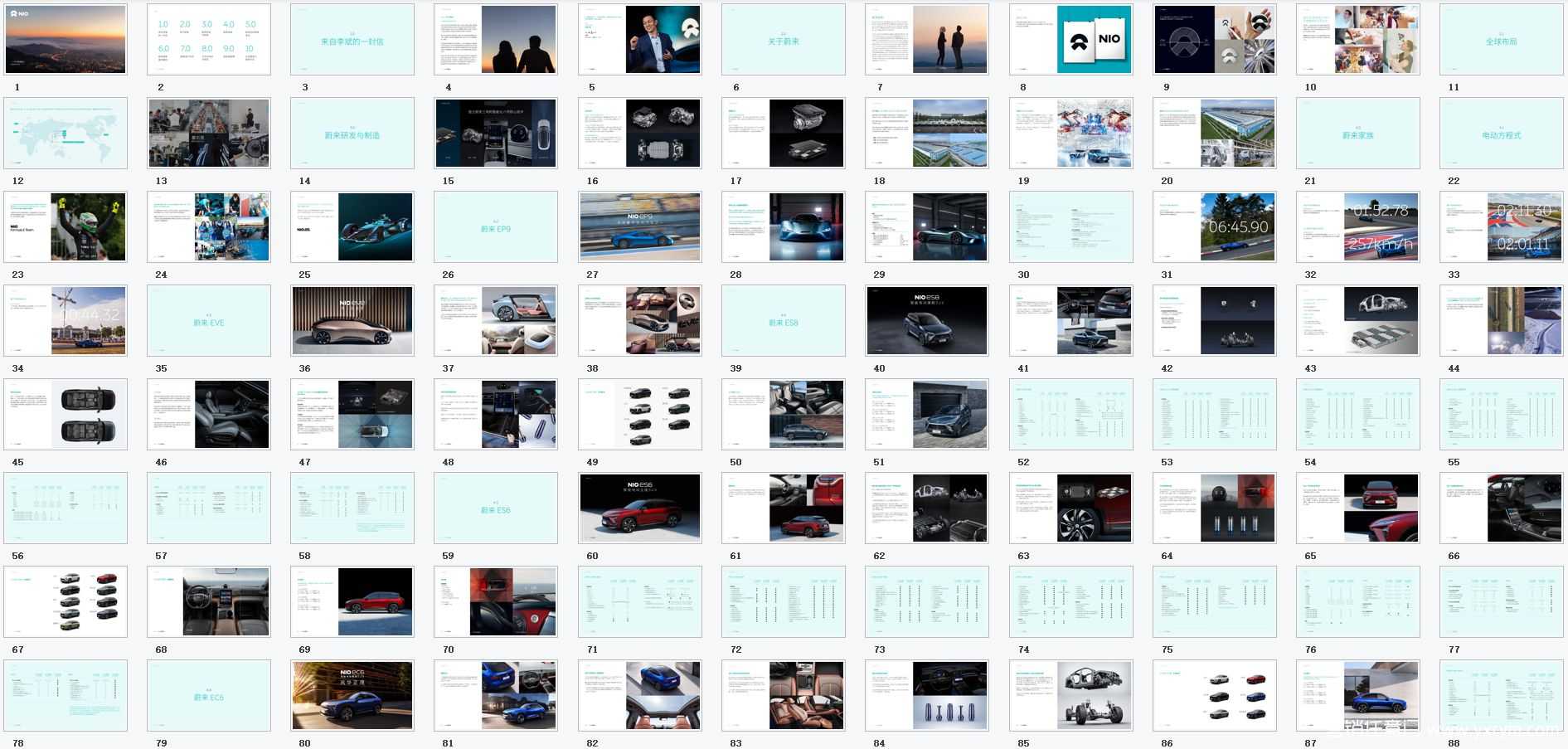This screenshot has width=1568, height=749.
Task: Open slide 22 titled 电动方程式
Action: (1502, 133)
